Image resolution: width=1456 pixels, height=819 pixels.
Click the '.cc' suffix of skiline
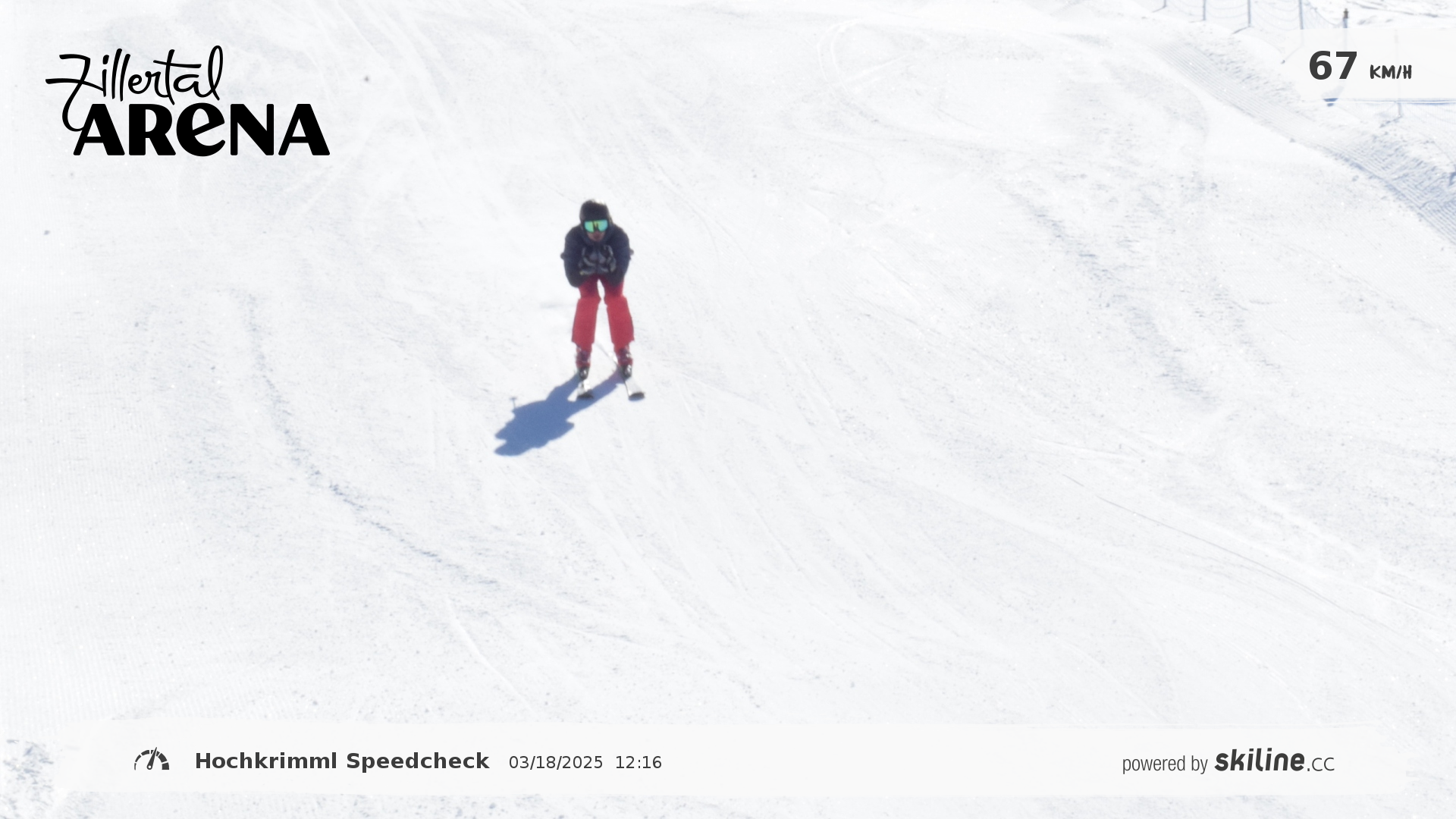(1321, 764)
